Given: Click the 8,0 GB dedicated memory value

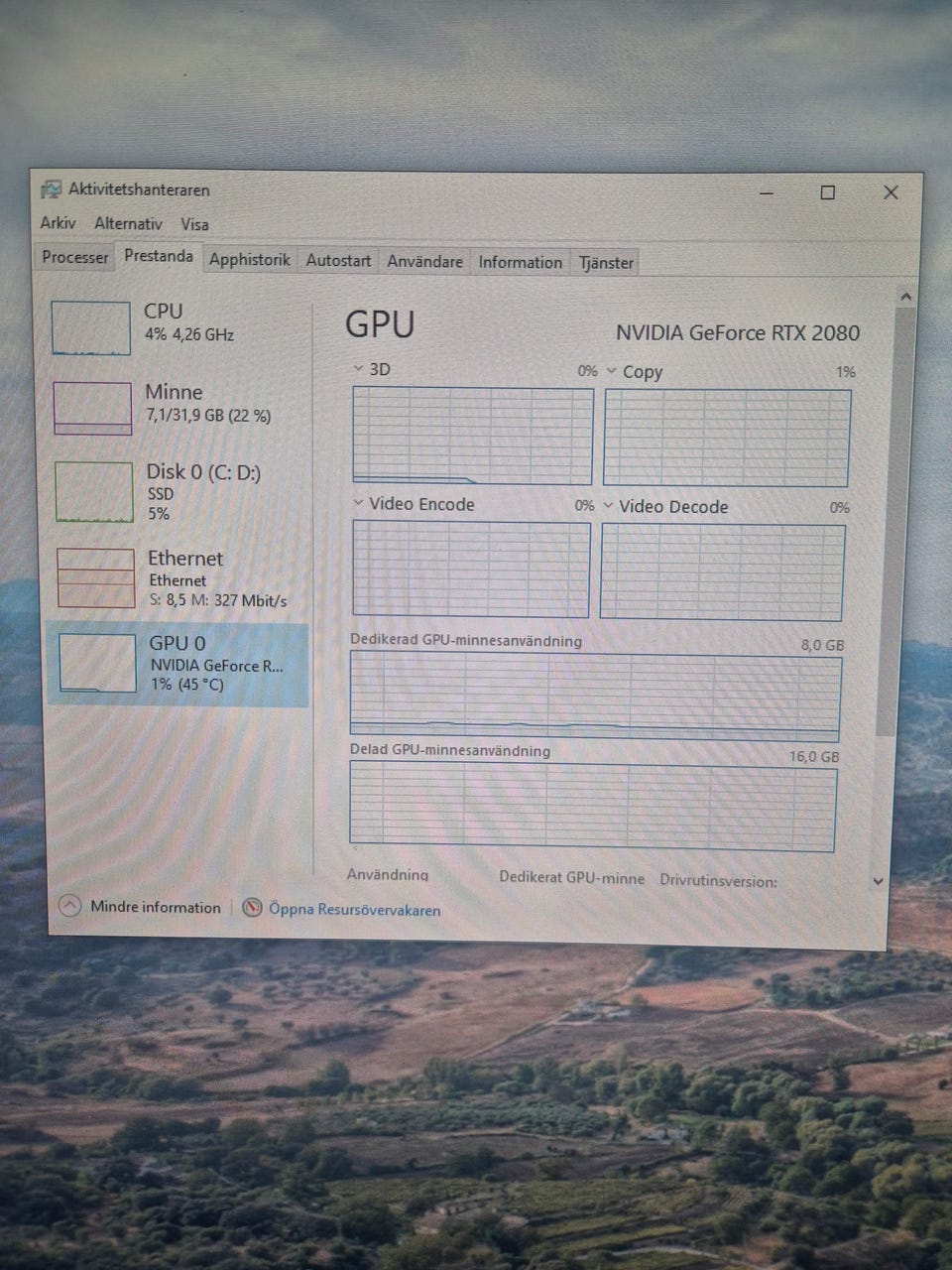Looking at the screenshot, I should click(822, 645).
